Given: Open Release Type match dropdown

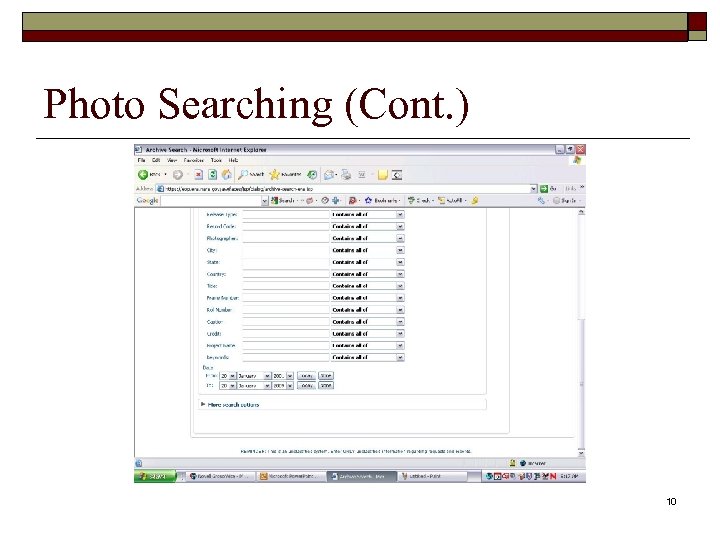Looking at the screenshot, I should [367, 214].
